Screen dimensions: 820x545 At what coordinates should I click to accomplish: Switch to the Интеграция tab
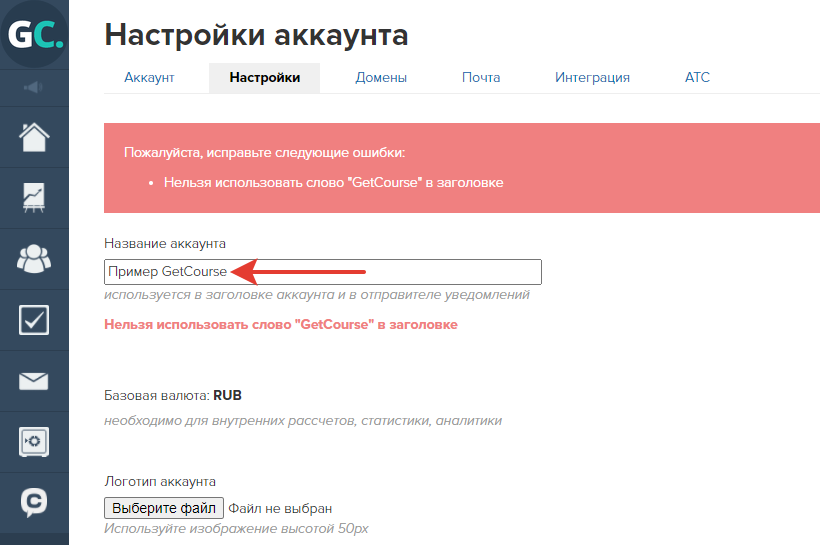(x=592, y=77)
